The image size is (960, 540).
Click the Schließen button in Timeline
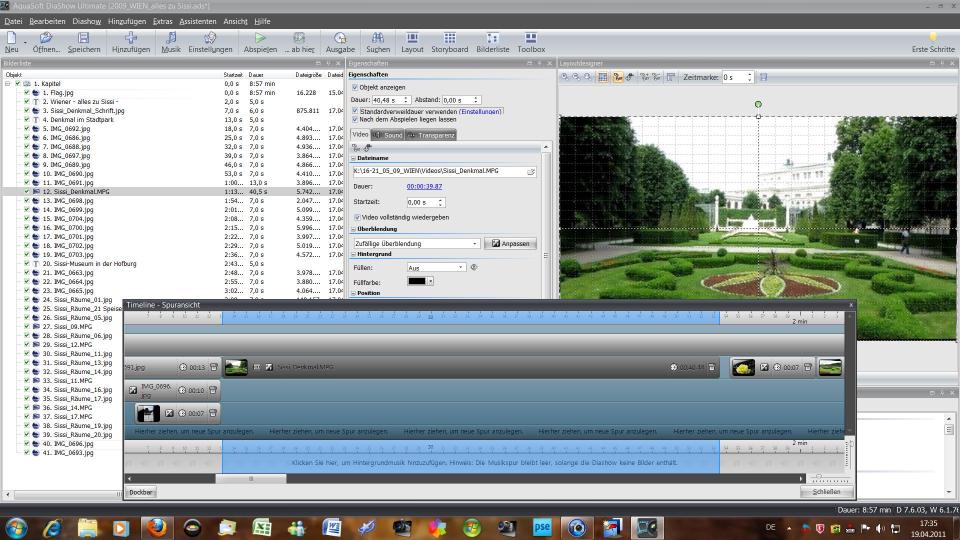826,492
